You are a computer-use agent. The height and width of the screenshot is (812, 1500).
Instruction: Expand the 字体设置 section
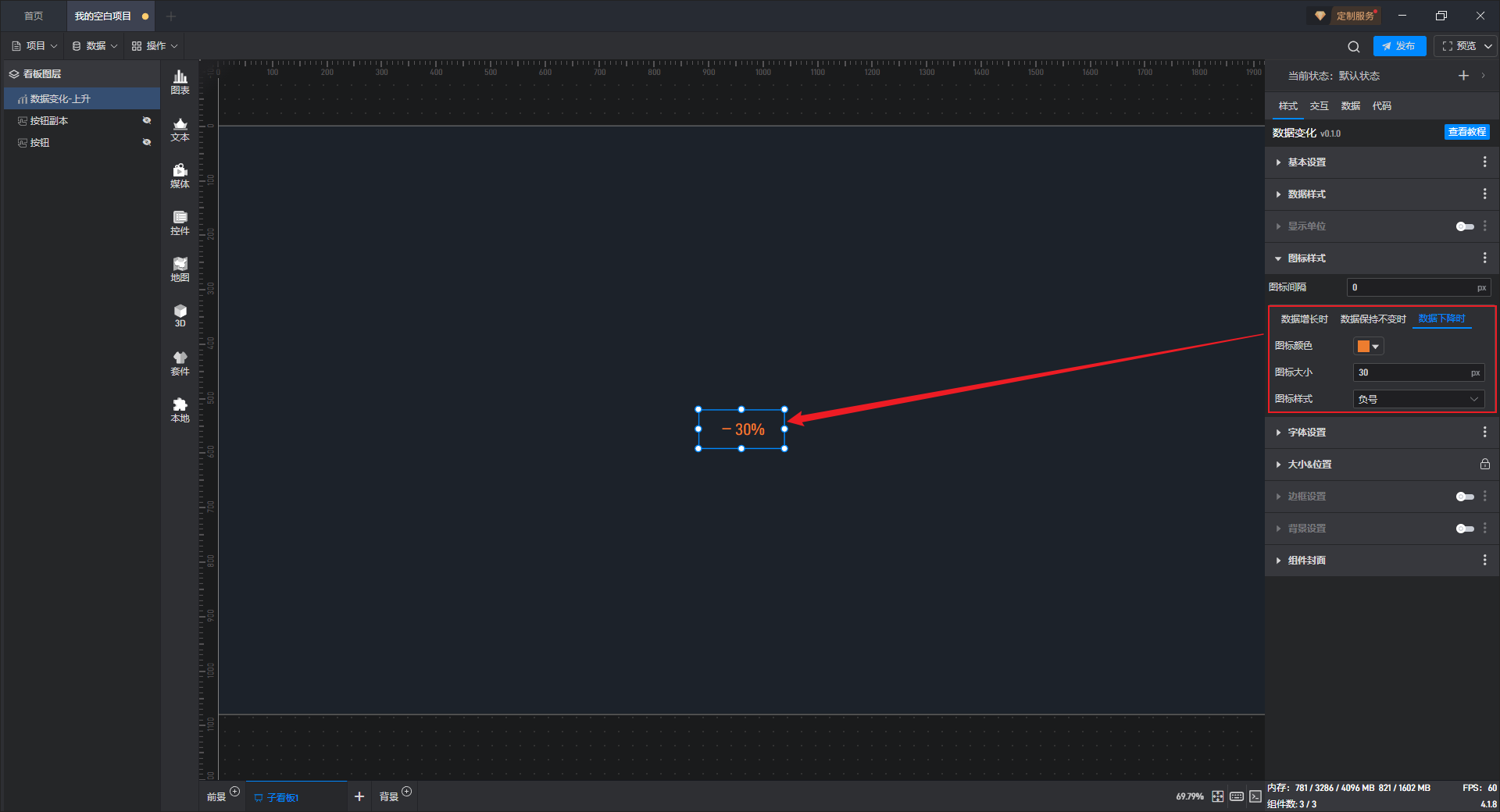(x=1278, y=433)
